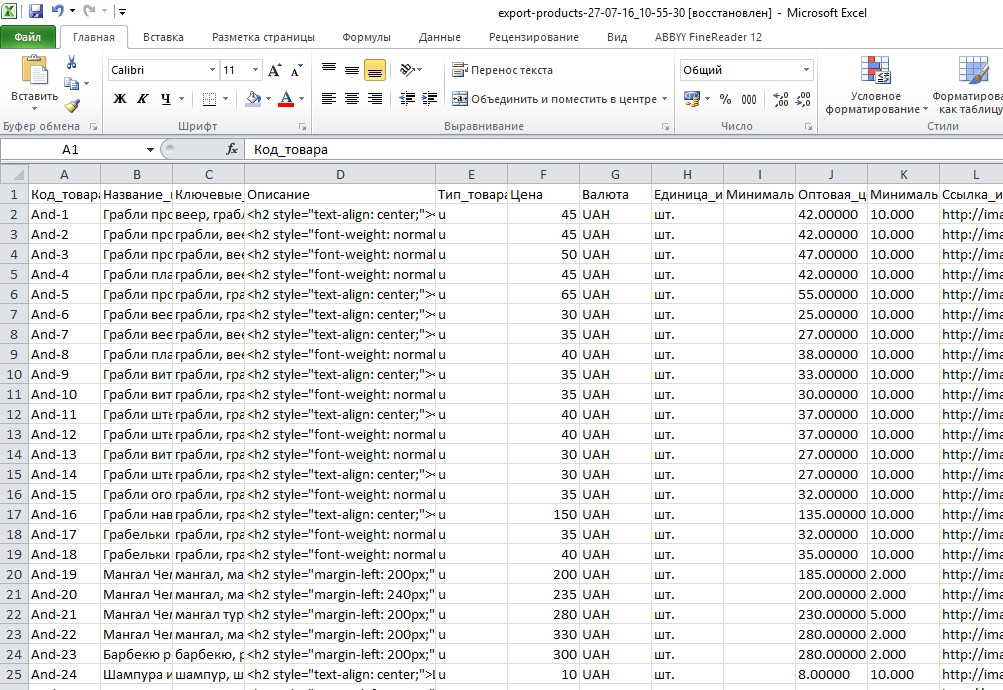This screenshot has width=1003, height=690.
Task: Increase the cell indent
Action: (429, 98)
